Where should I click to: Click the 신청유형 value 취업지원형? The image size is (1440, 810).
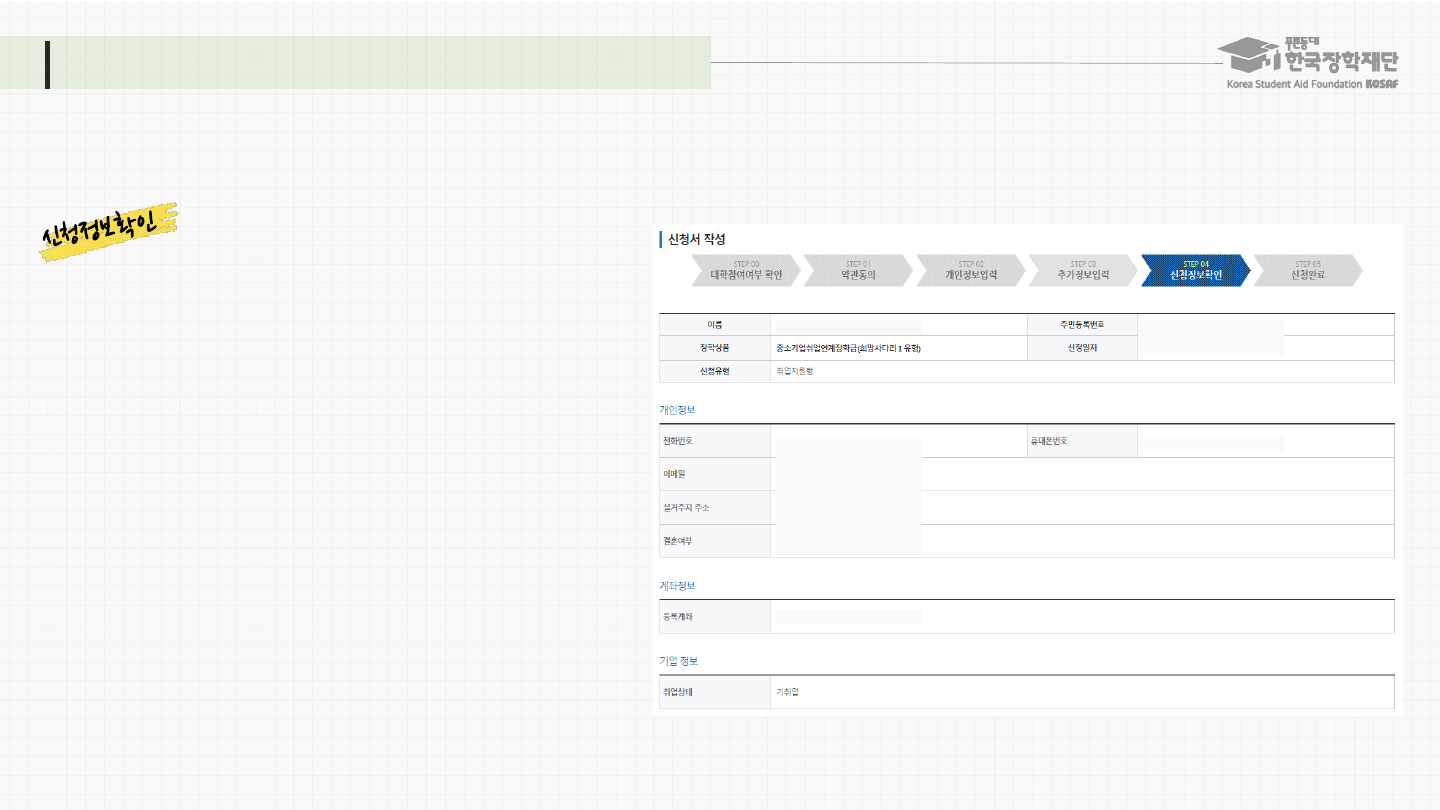pos(795,371)
